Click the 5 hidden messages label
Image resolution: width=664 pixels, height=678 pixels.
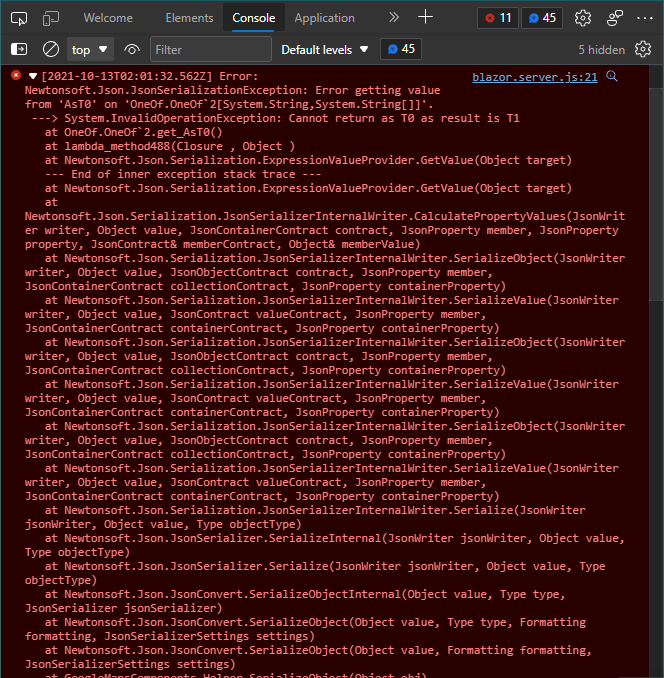click(601, 50)
